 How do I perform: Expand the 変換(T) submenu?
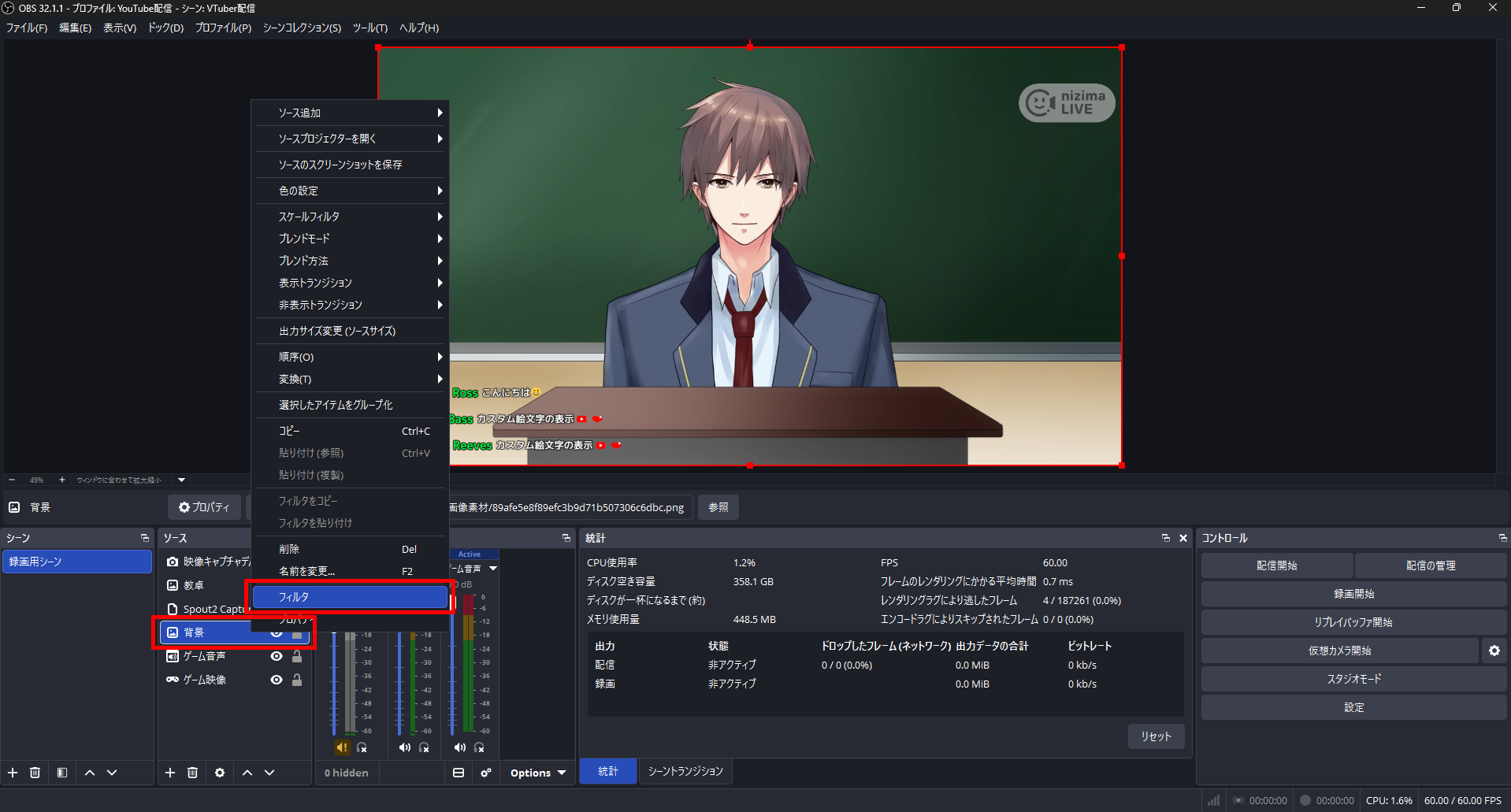(x=350, y=379)
